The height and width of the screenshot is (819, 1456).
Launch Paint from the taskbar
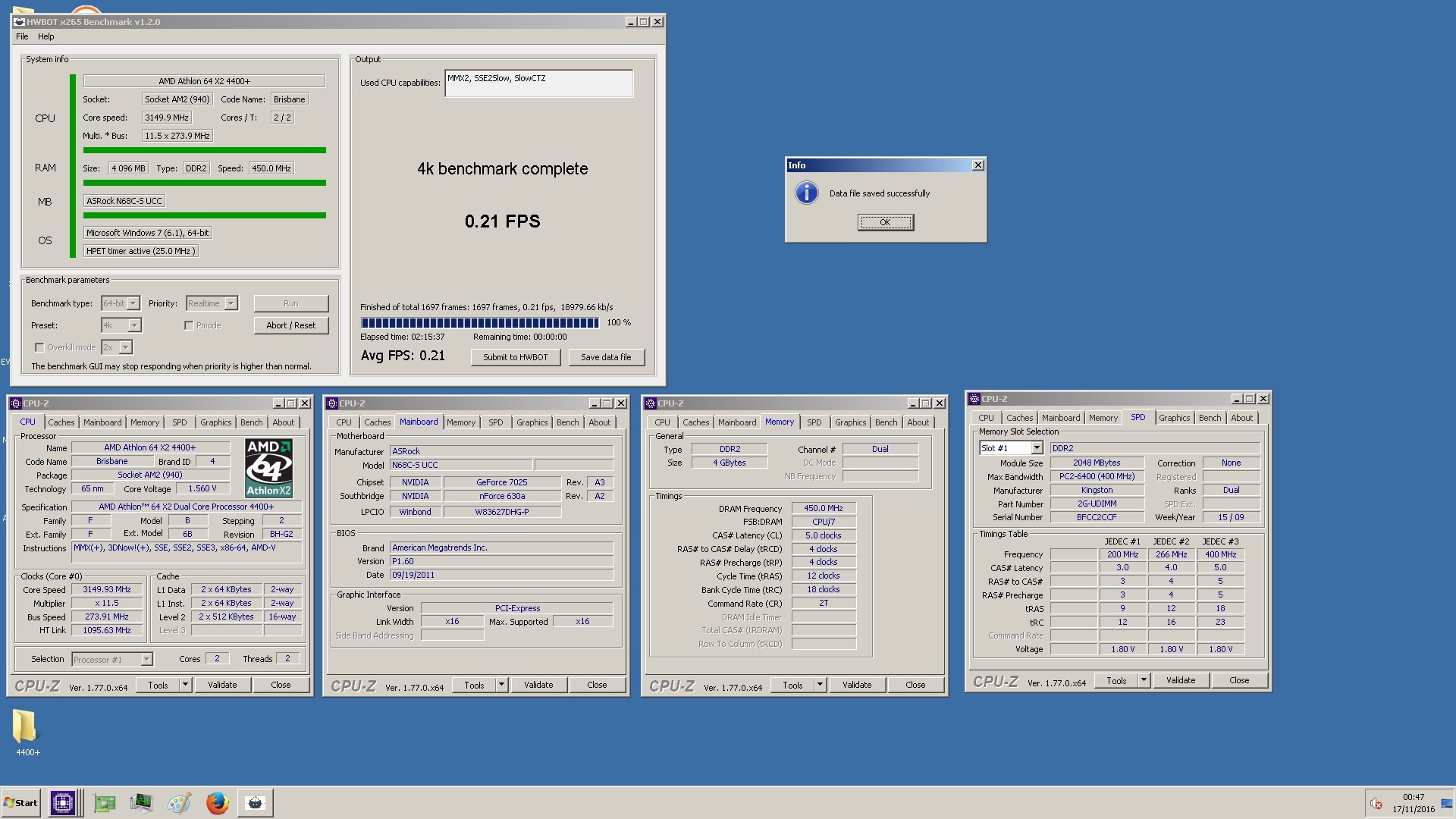(179, 802)
